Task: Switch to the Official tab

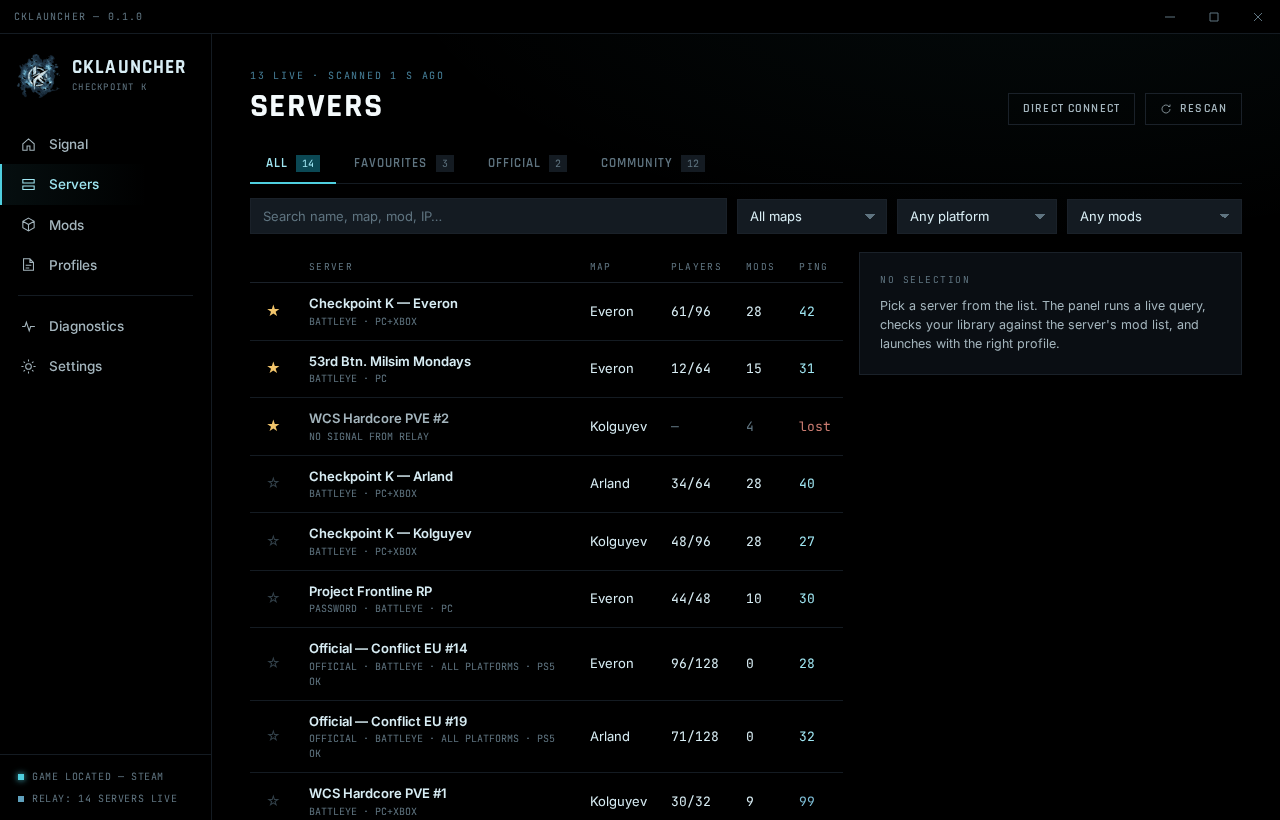Action: pyautogui.click(x=527, y=163)
